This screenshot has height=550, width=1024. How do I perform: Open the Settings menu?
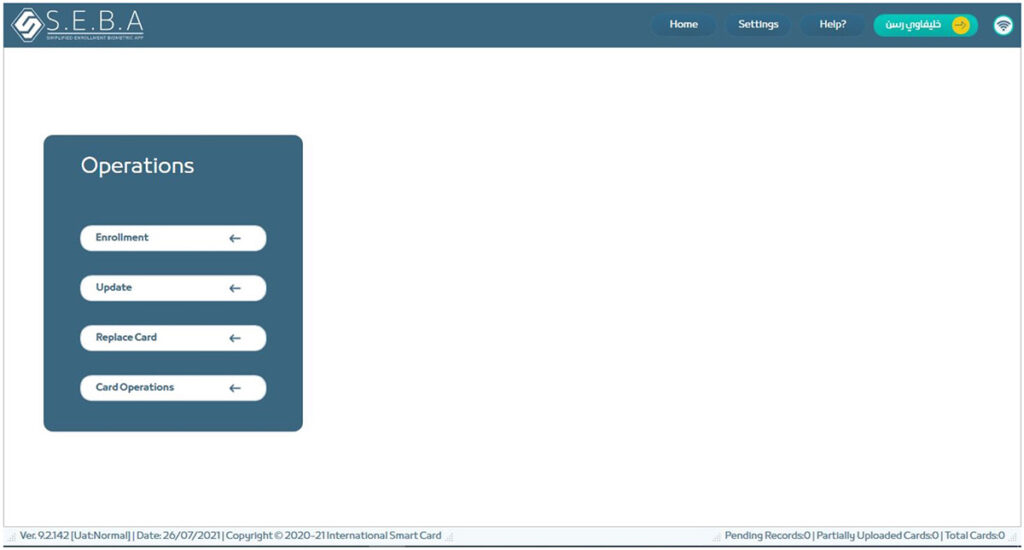[x=758, y=24]
